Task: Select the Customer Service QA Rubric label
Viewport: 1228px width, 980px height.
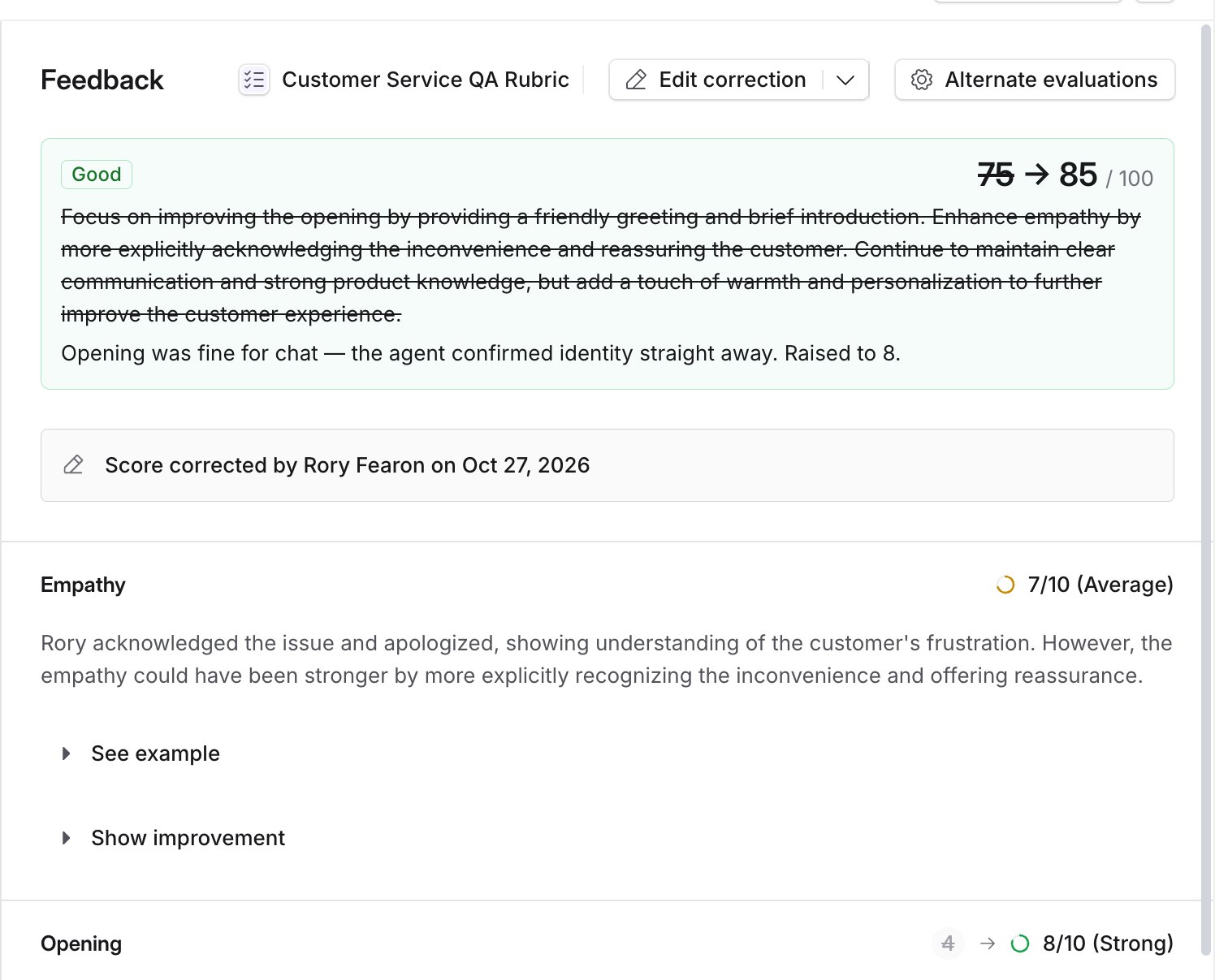Action: (x=426, y=80)
